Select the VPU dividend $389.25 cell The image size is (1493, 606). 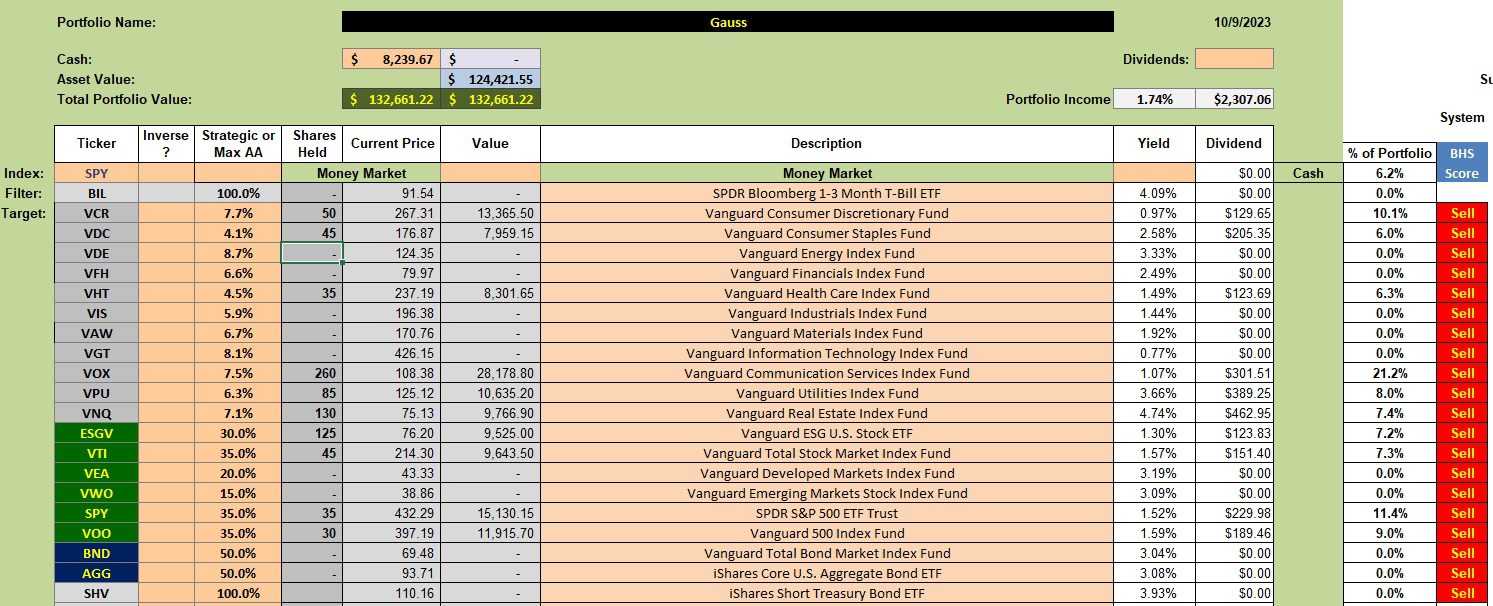1234,393
